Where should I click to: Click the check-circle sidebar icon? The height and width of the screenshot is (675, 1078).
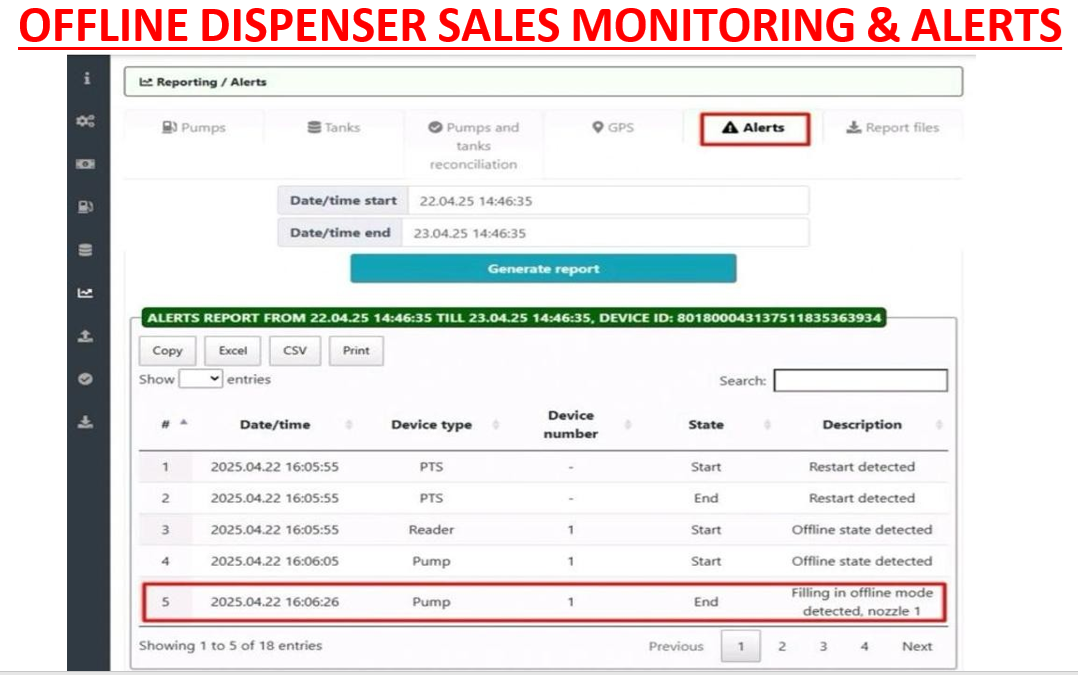click(87, 379)
